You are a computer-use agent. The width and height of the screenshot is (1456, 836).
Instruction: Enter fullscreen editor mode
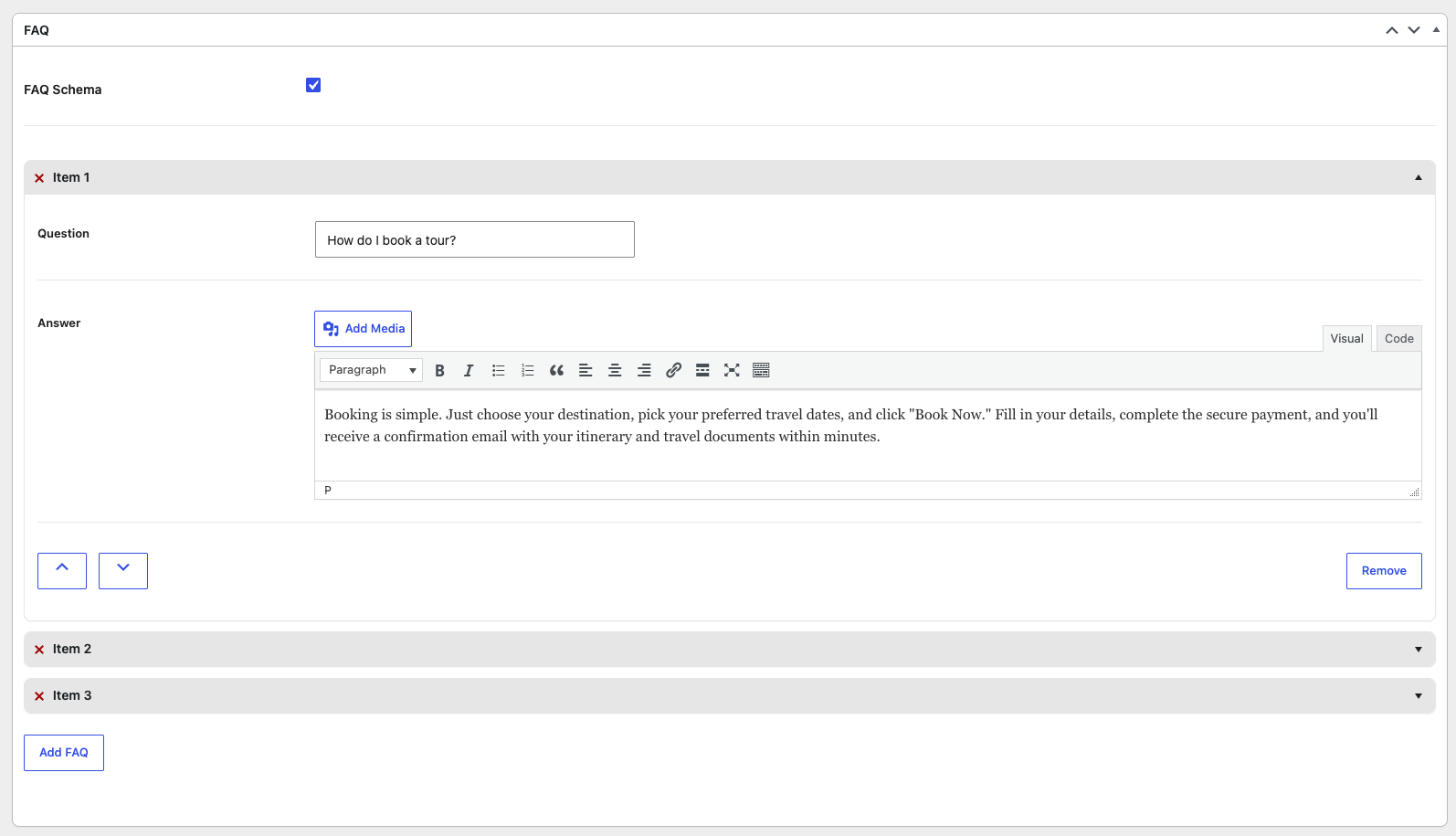(x=732, y=370)
